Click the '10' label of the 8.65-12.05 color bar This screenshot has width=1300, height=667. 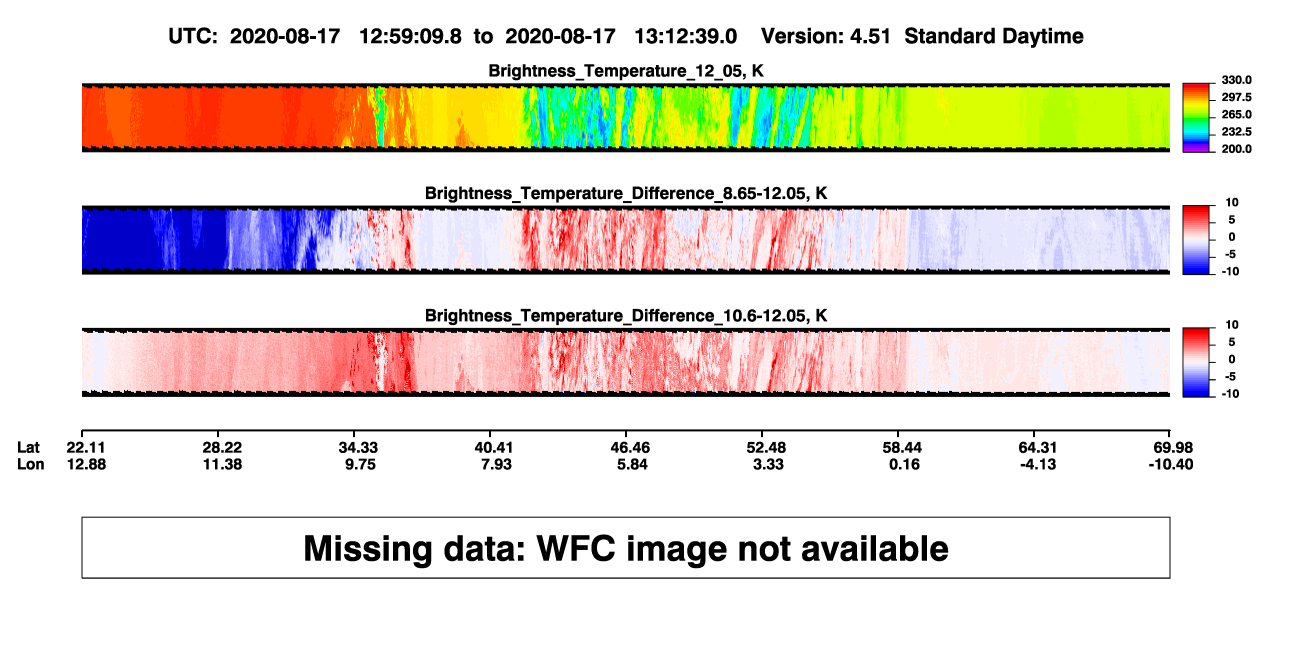1231,203
